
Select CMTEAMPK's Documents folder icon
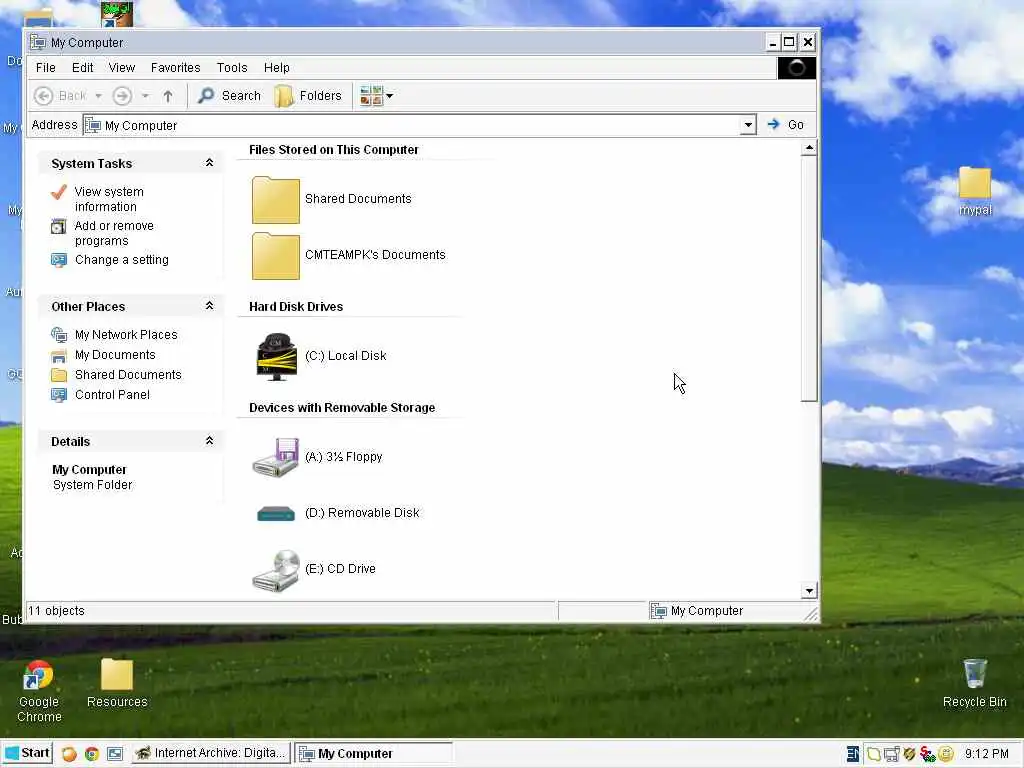[276, 256]
